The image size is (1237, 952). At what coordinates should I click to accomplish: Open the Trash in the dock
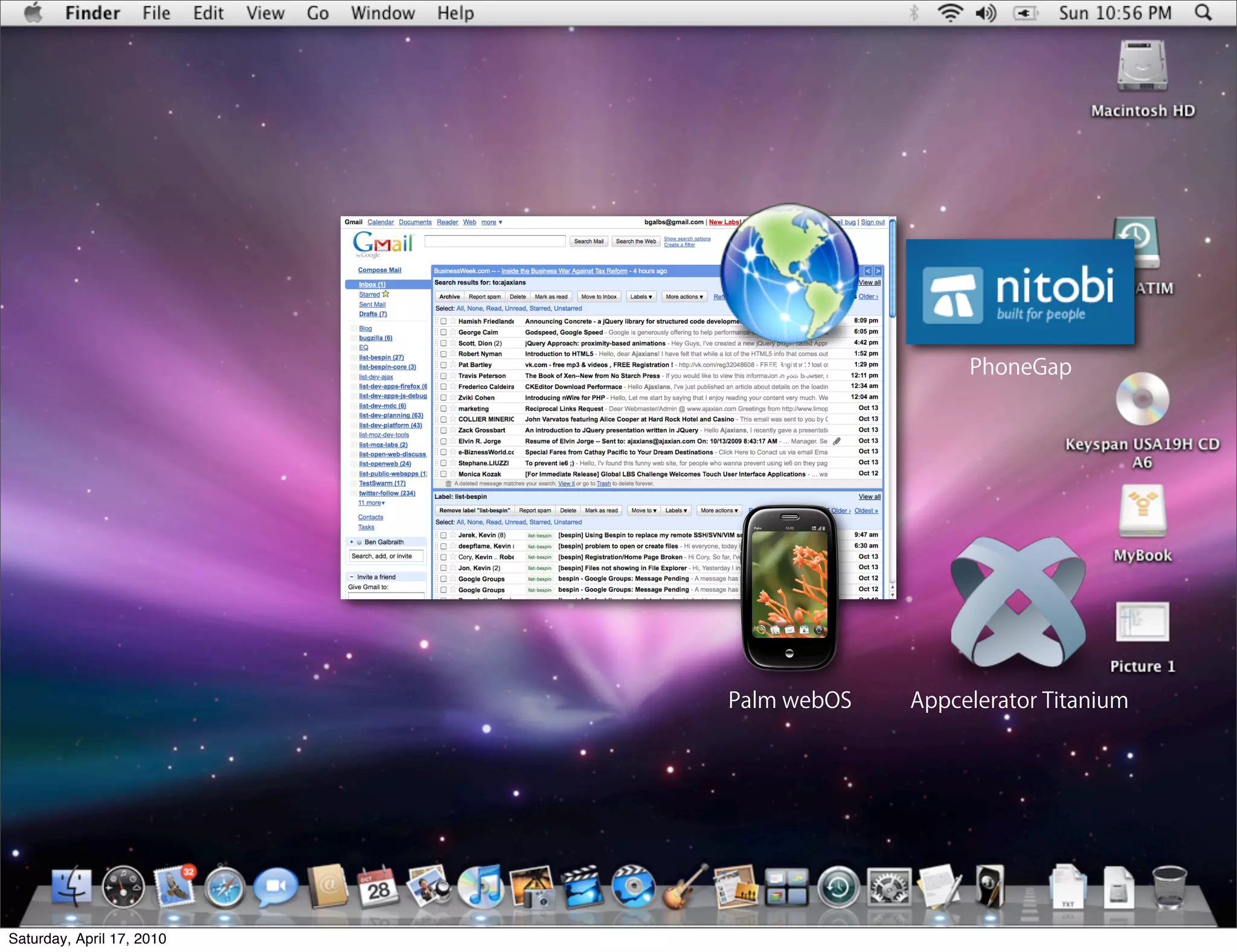[x=1169, y=887]
